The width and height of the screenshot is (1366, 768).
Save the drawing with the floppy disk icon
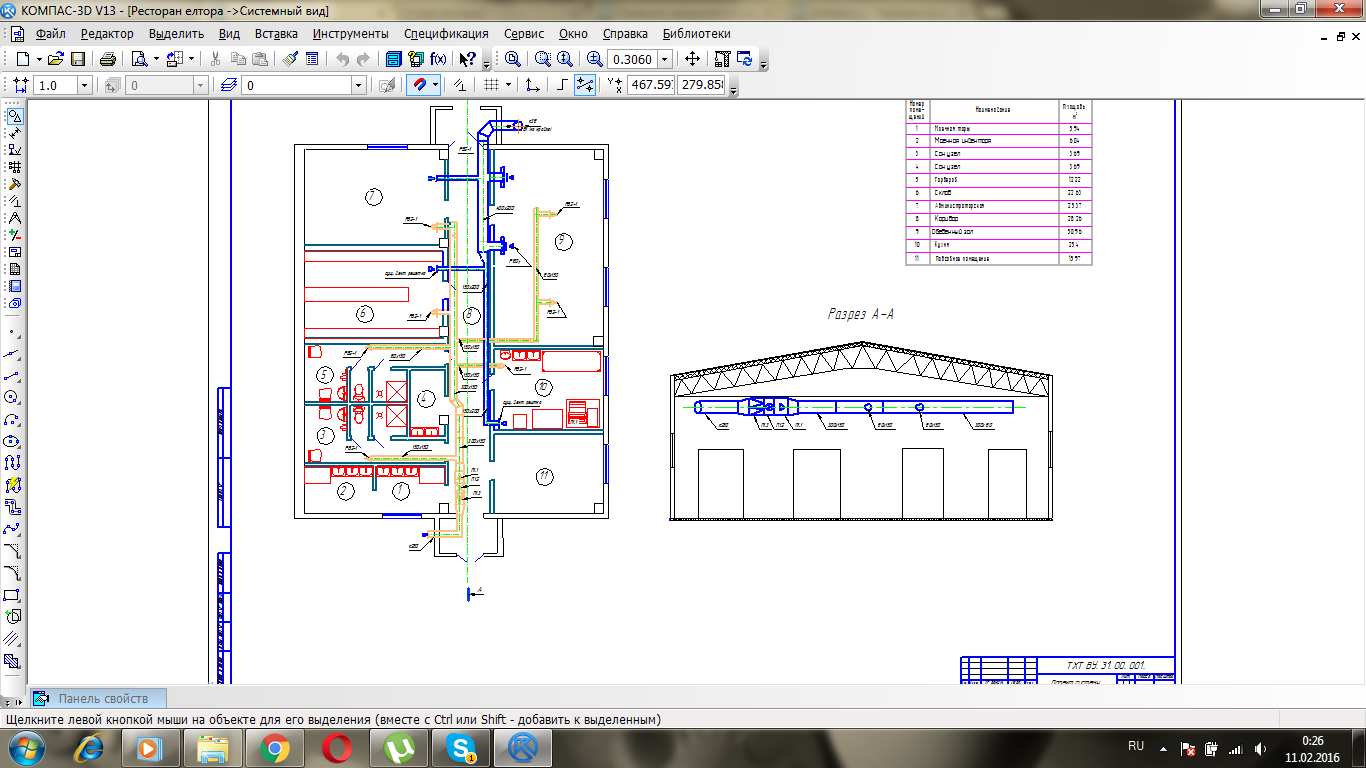point(78,59)
